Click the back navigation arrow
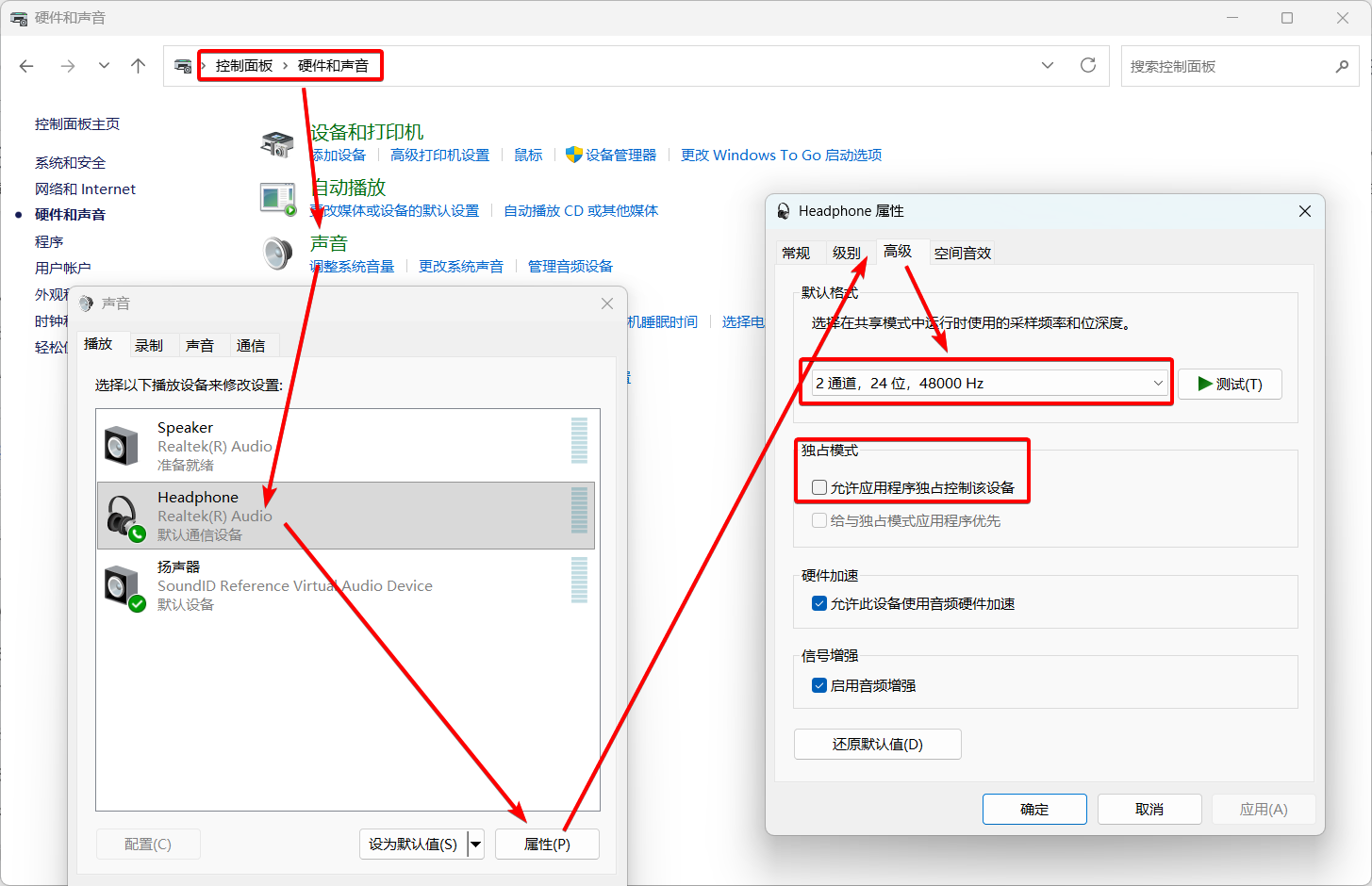Viewport: 1372px width, 886px height. click(26, 66)
